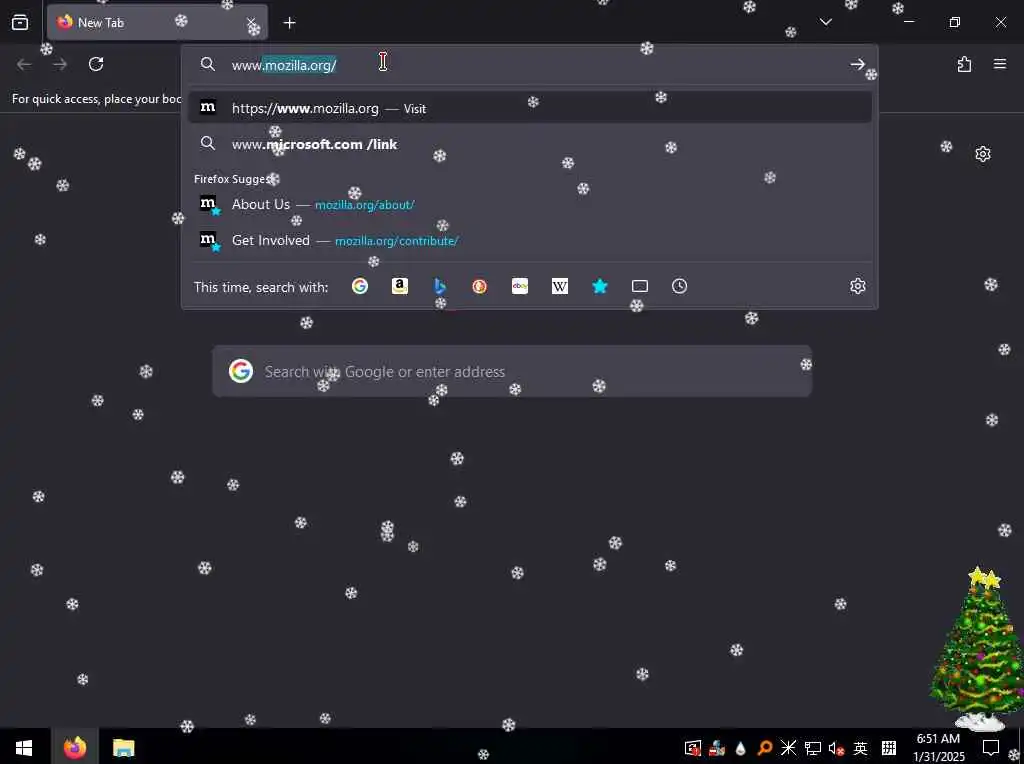
Task: Click the Go arrow in the address bar
Action: pyautogui.click(x=857, y=64)
